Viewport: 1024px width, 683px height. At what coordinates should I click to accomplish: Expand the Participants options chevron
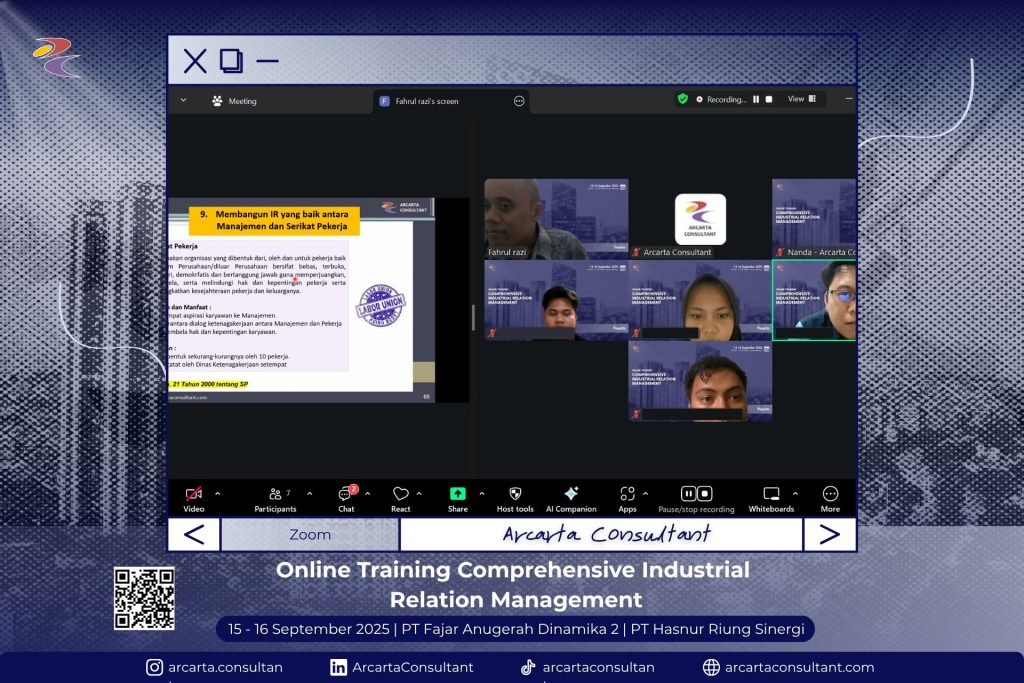[x=309, y=493]
